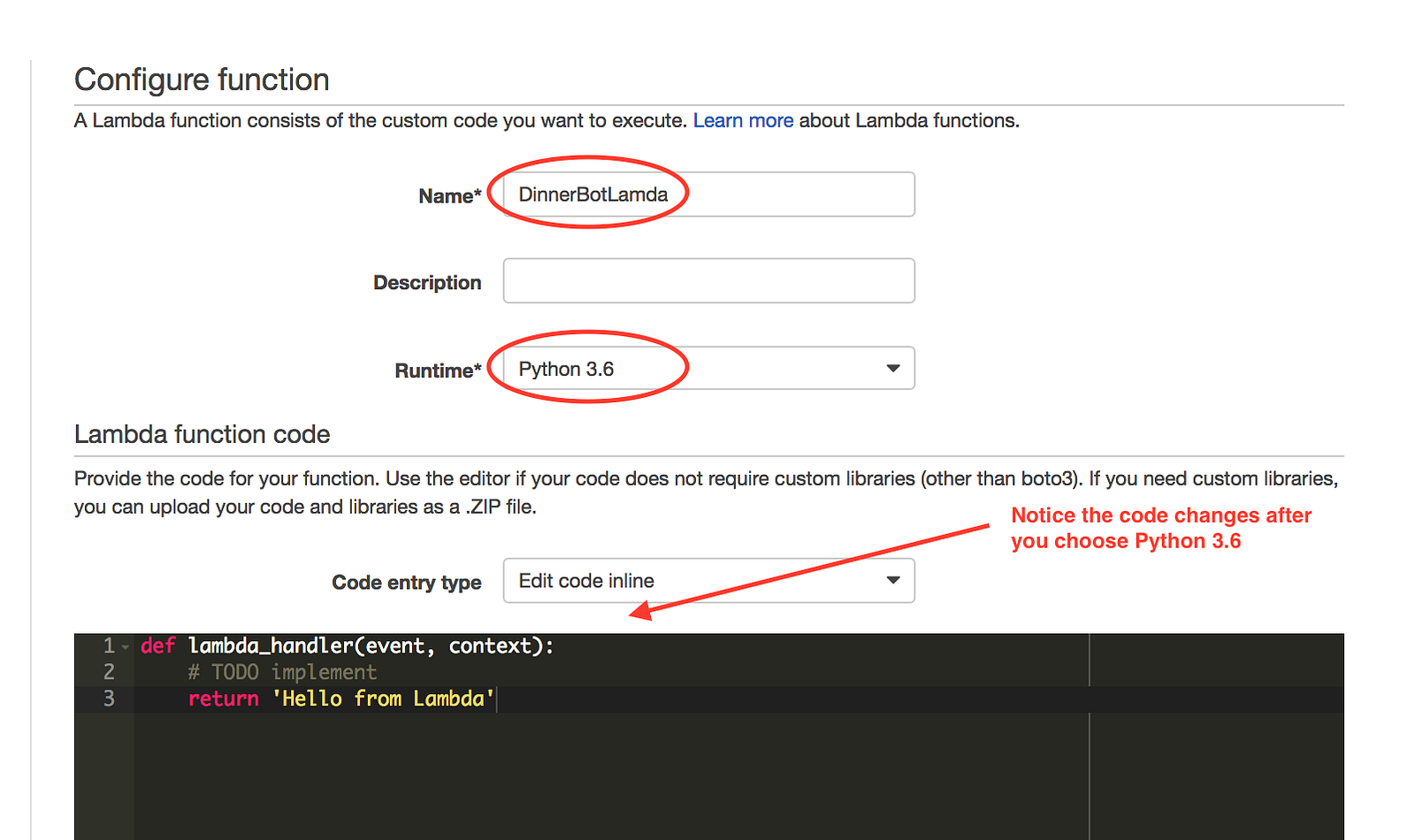Click the 'Hello from Lambda' string

coord(383,699)
